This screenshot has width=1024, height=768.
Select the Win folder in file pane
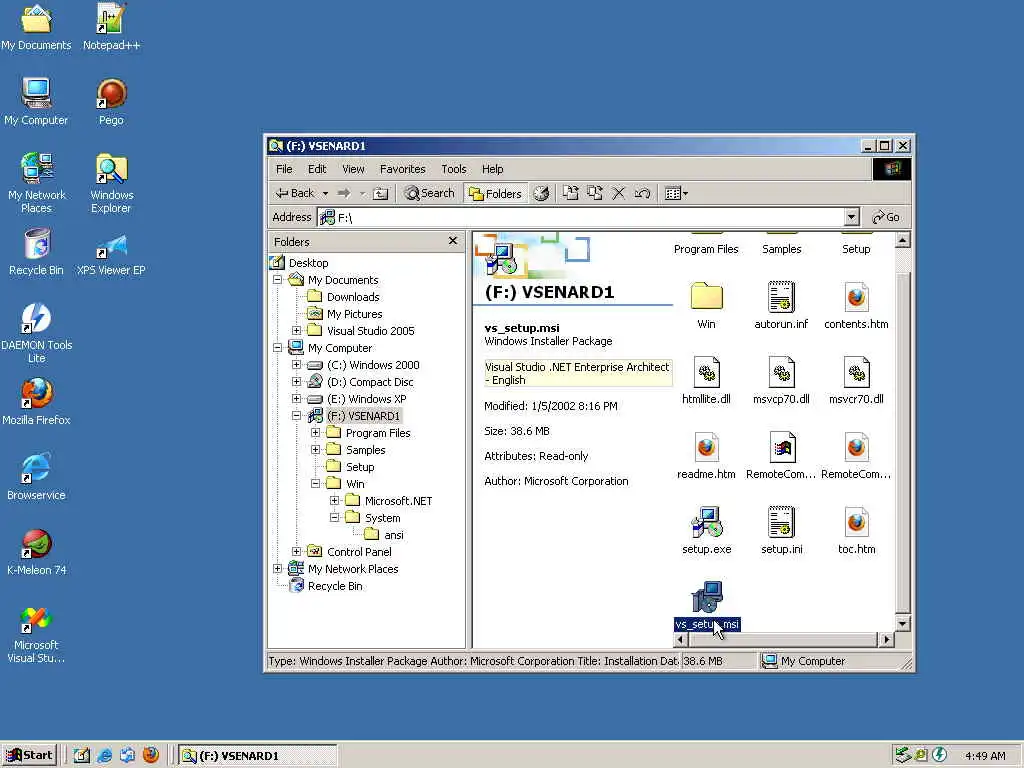click(707, 305)
